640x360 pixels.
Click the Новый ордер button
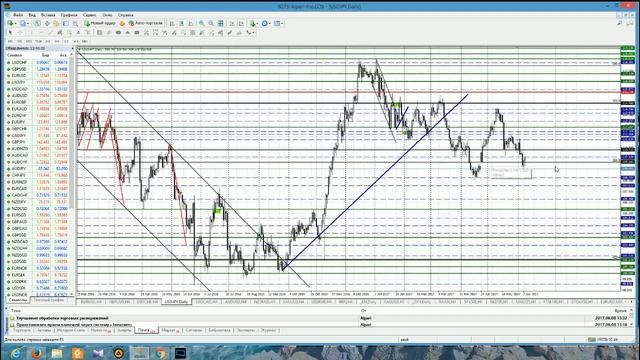click(100, 23)
